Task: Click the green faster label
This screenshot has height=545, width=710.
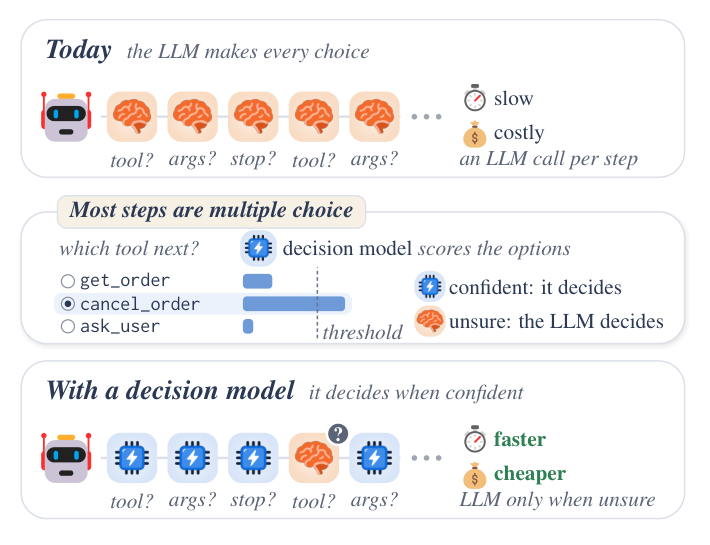Action: (x=520, y=439)
